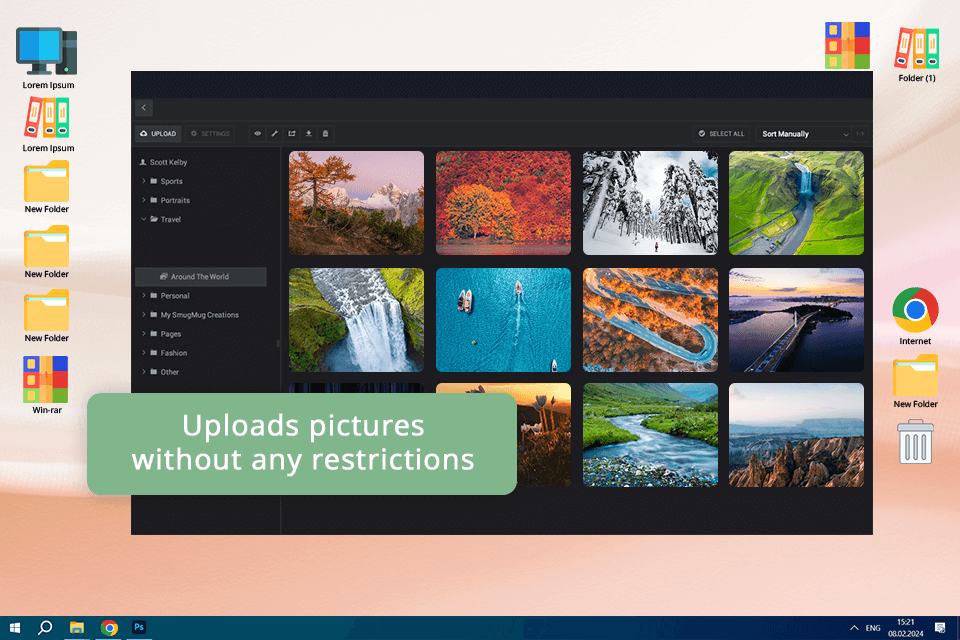Click the back arrow button
This screenshot has height=640, width=960.
point(144,108)
